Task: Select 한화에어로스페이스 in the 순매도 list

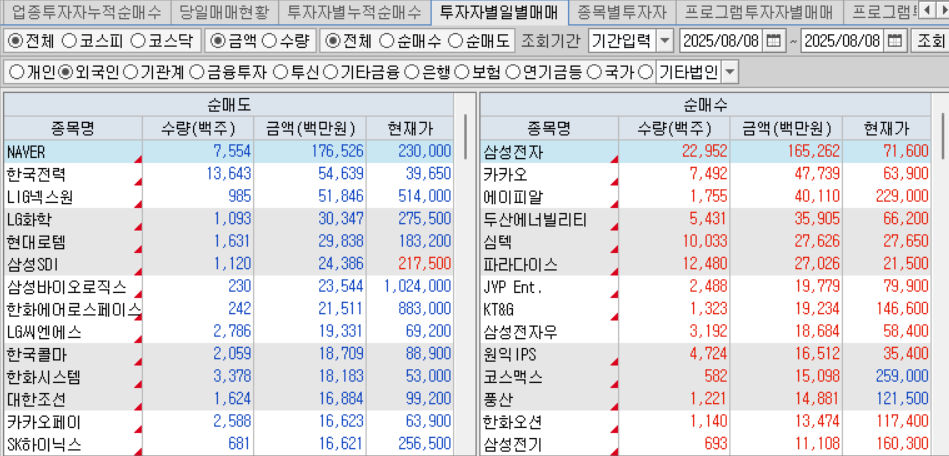Action: coord(73,310)
